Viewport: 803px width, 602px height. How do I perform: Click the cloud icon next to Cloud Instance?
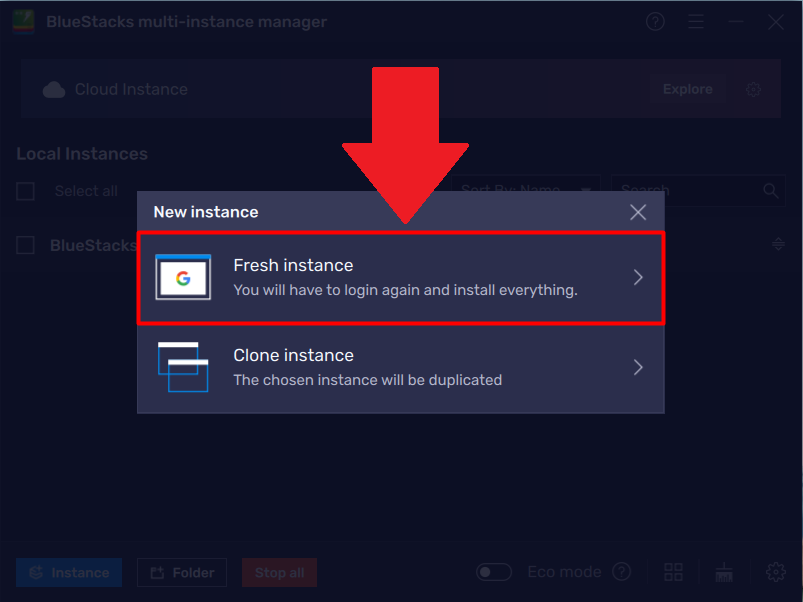pos(54,90)
